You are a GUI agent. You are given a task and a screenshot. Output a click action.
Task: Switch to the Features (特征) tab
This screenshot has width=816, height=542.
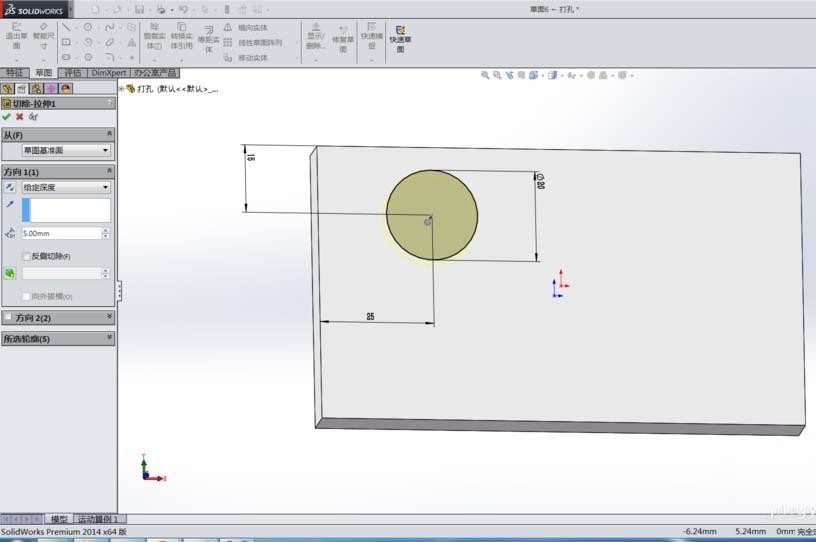[15, 73]
